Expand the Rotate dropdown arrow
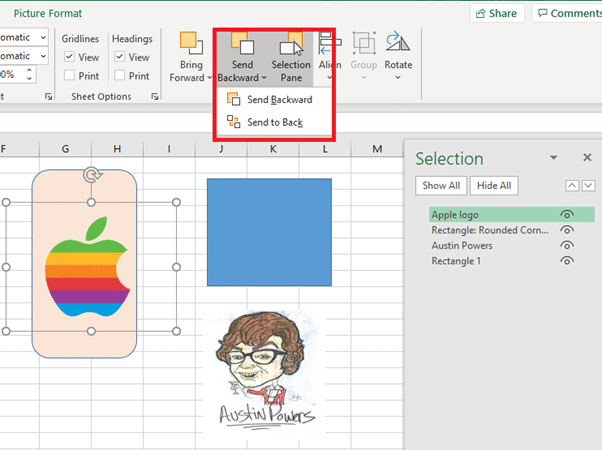 (398, 78)
